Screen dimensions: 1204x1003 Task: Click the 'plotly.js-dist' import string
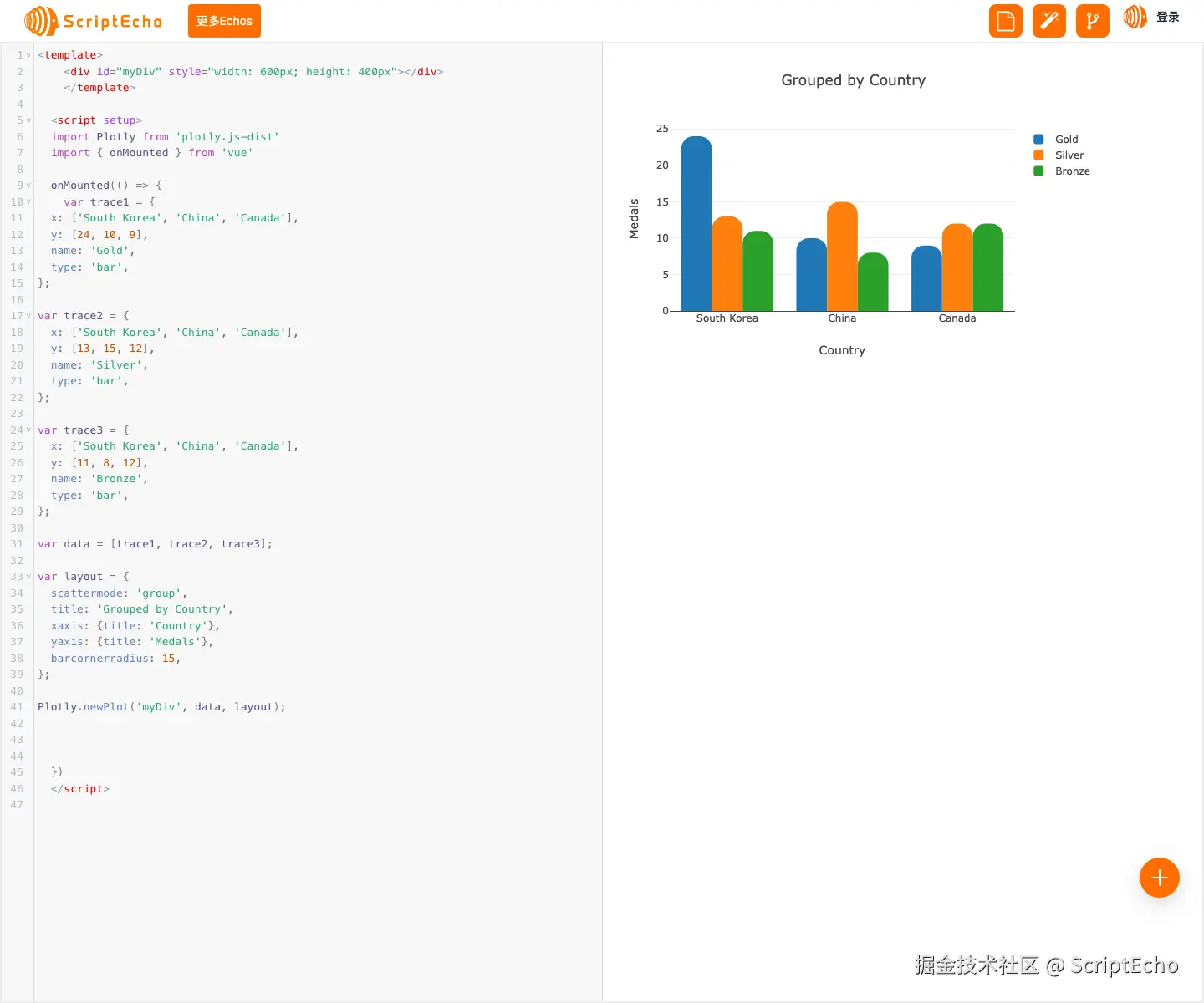point(227,137)
